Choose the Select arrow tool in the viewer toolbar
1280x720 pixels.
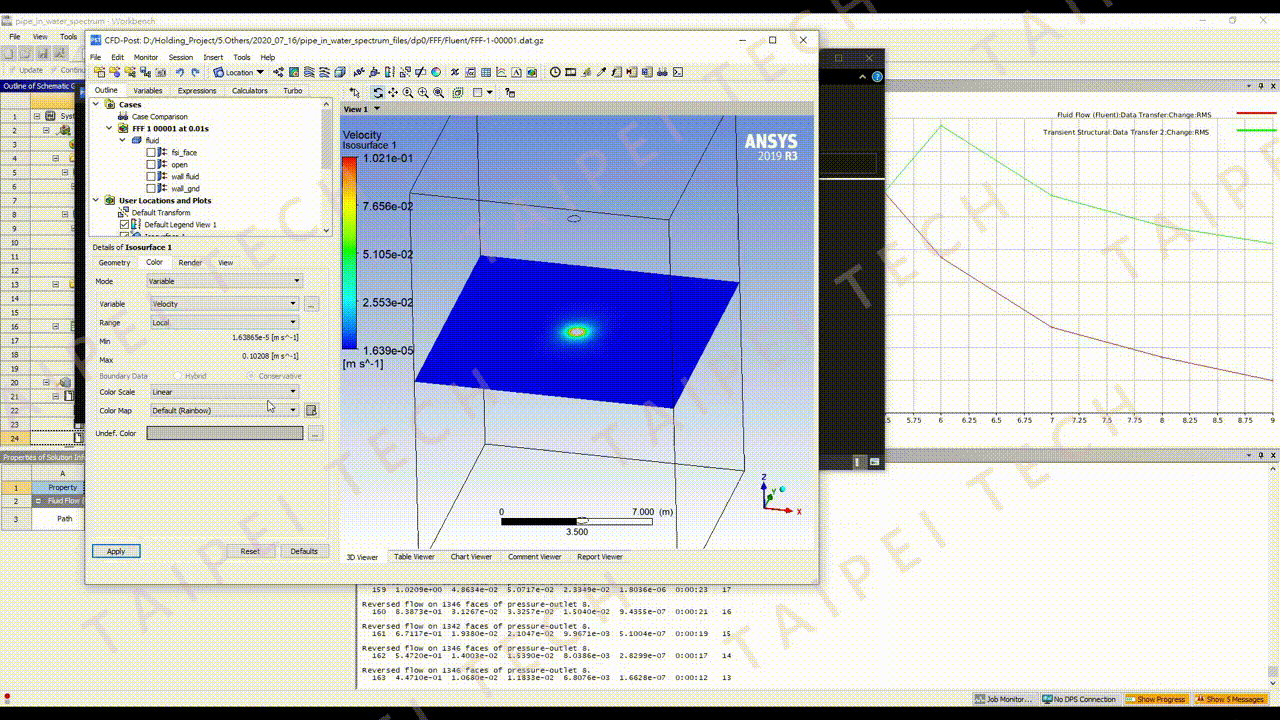click(354, 92)
